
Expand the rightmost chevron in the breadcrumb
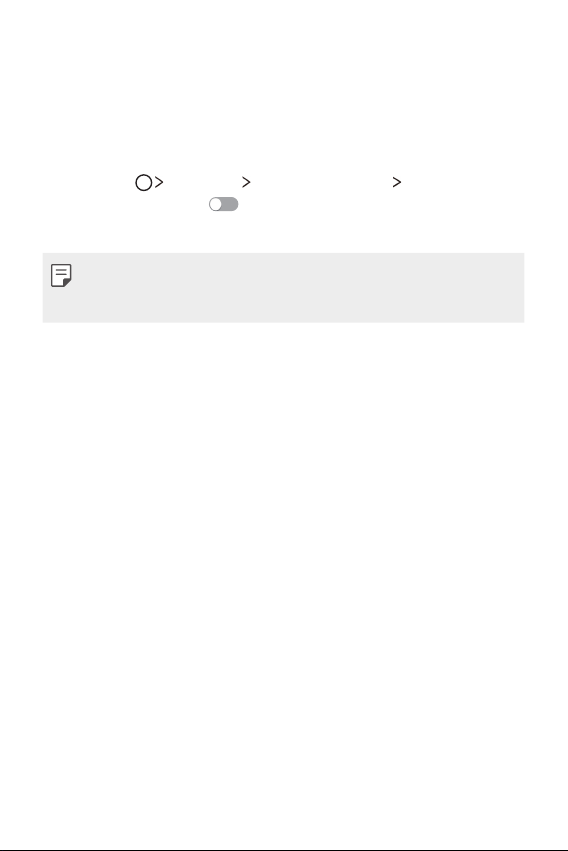(x=397, y=182)
